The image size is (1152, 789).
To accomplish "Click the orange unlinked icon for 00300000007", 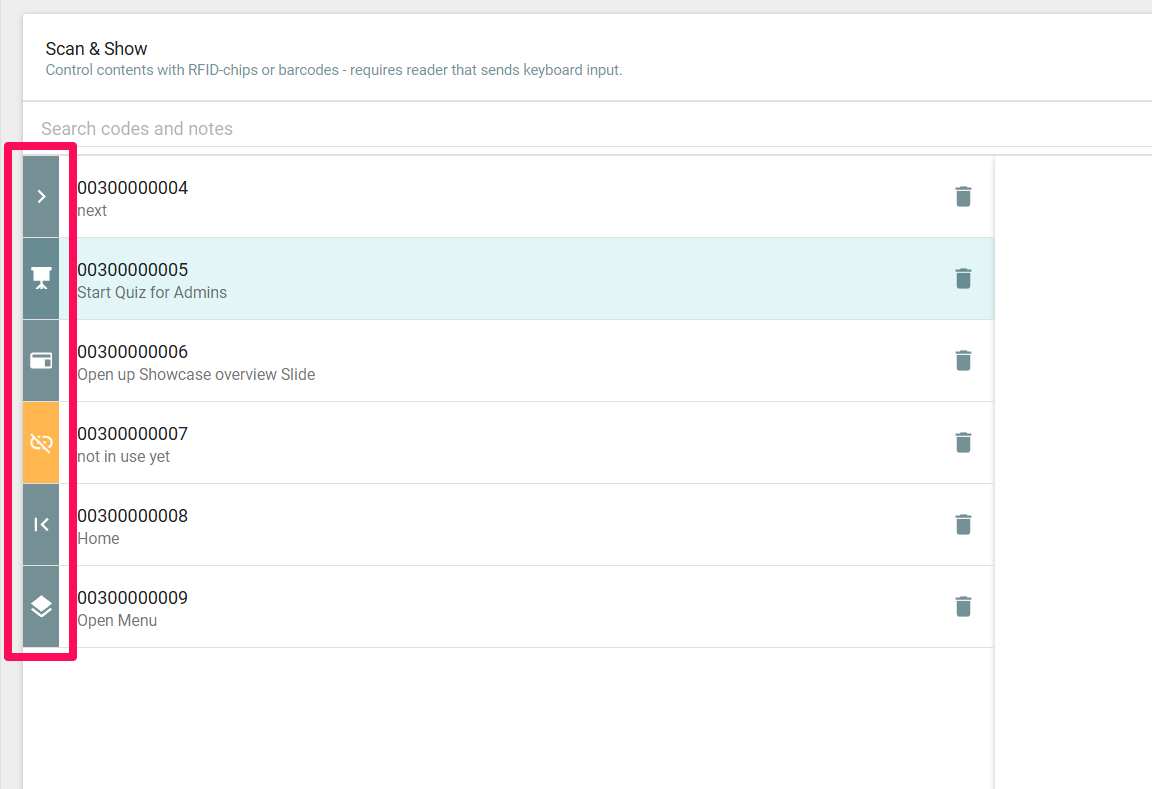I will (x=41, y=443).
